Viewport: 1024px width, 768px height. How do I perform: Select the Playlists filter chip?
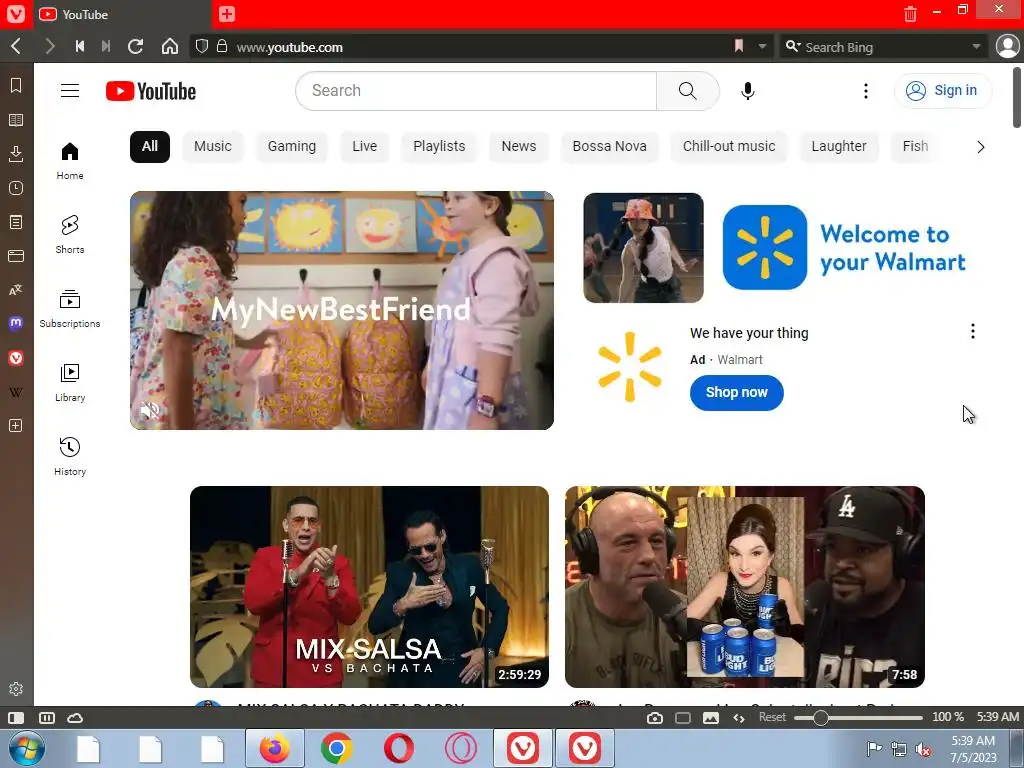[439, 146]
